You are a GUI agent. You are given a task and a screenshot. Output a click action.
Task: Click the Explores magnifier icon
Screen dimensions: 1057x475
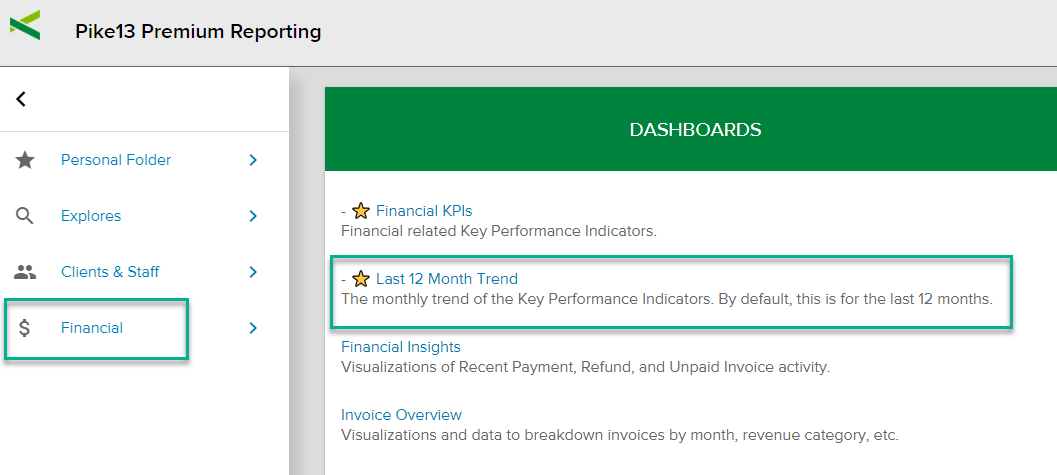tap(25, 216)
